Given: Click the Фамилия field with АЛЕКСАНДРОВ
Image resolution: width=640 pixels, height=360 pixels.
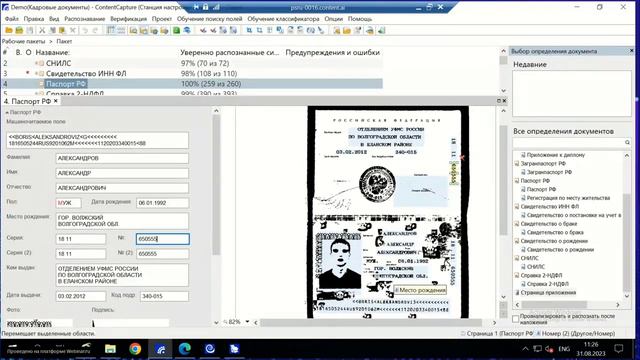Looking at the screenshot, I should pyautogui.click(x=122, y=158).
